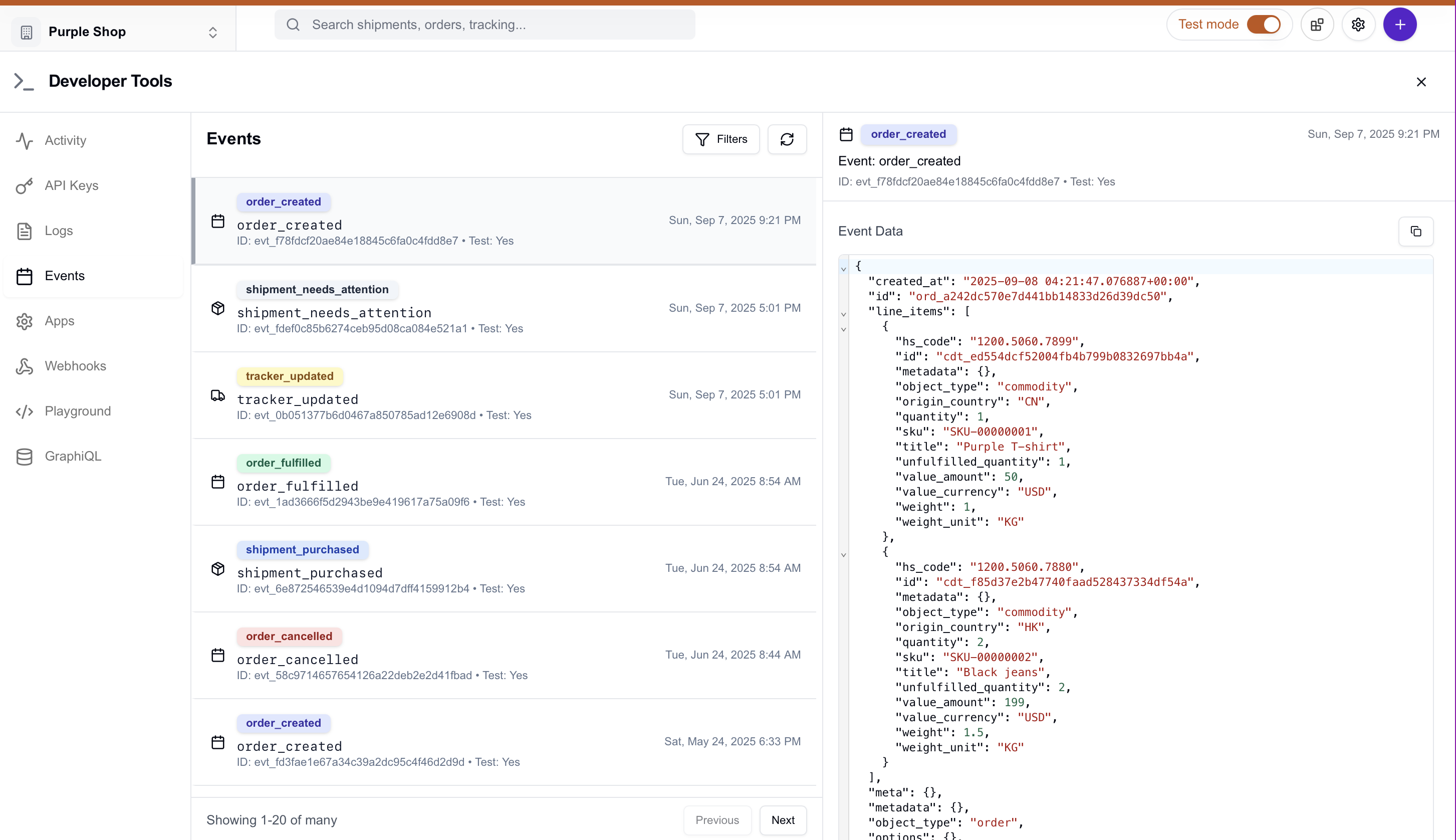Open the GraphiQL tool

click(x=74, y=456)
